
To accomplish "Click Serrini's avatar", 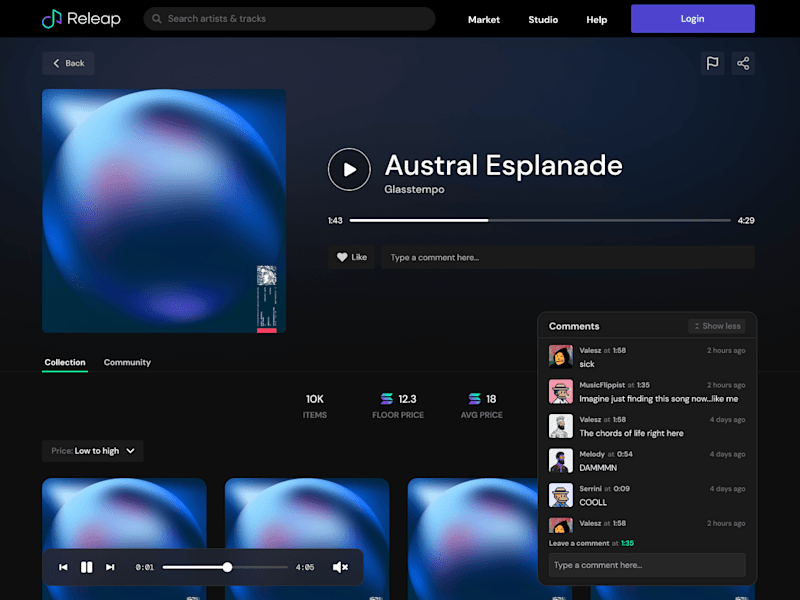I will 561,495.
